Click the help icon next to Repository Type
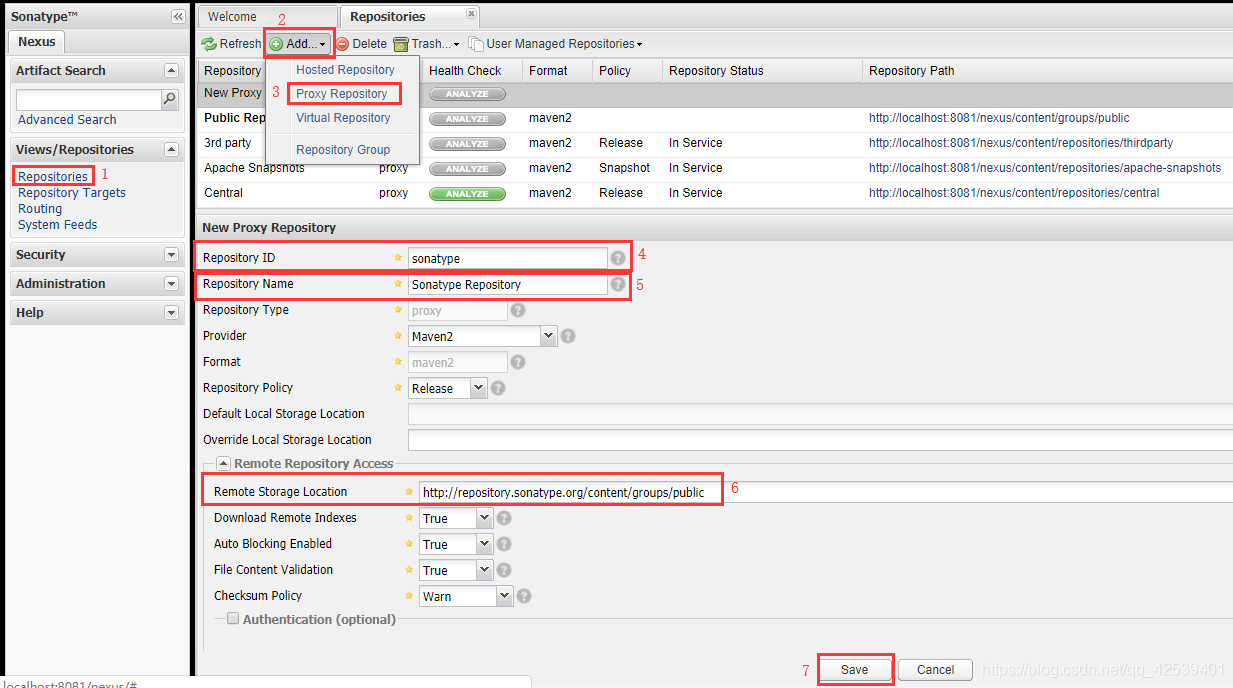This screenshot has width=1233, height=688. (518, 310)
